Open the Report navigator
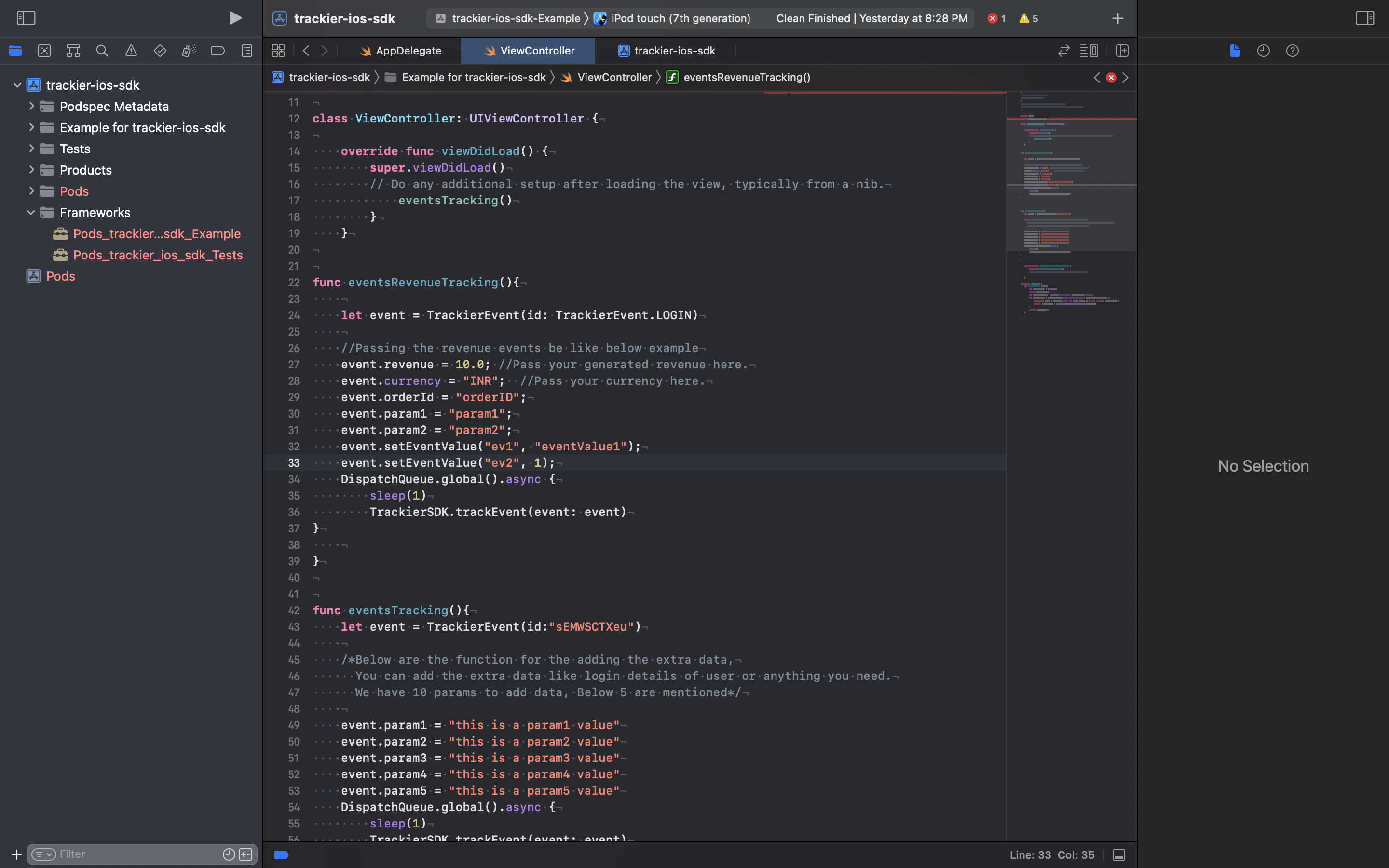This screenshot has height=868, width=1389. 247,51
